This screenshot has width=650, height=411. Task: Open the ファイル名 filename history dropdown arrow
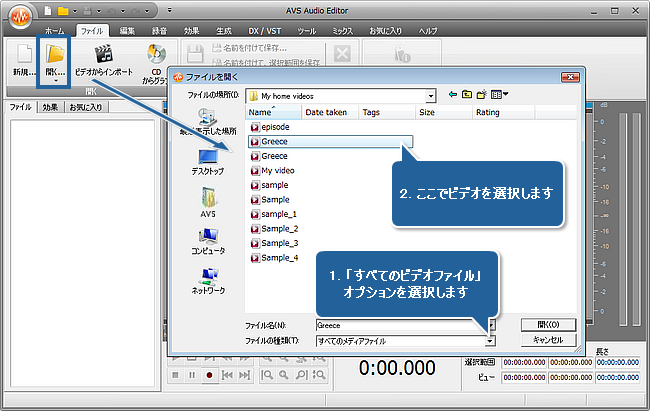tap(491, 325)
